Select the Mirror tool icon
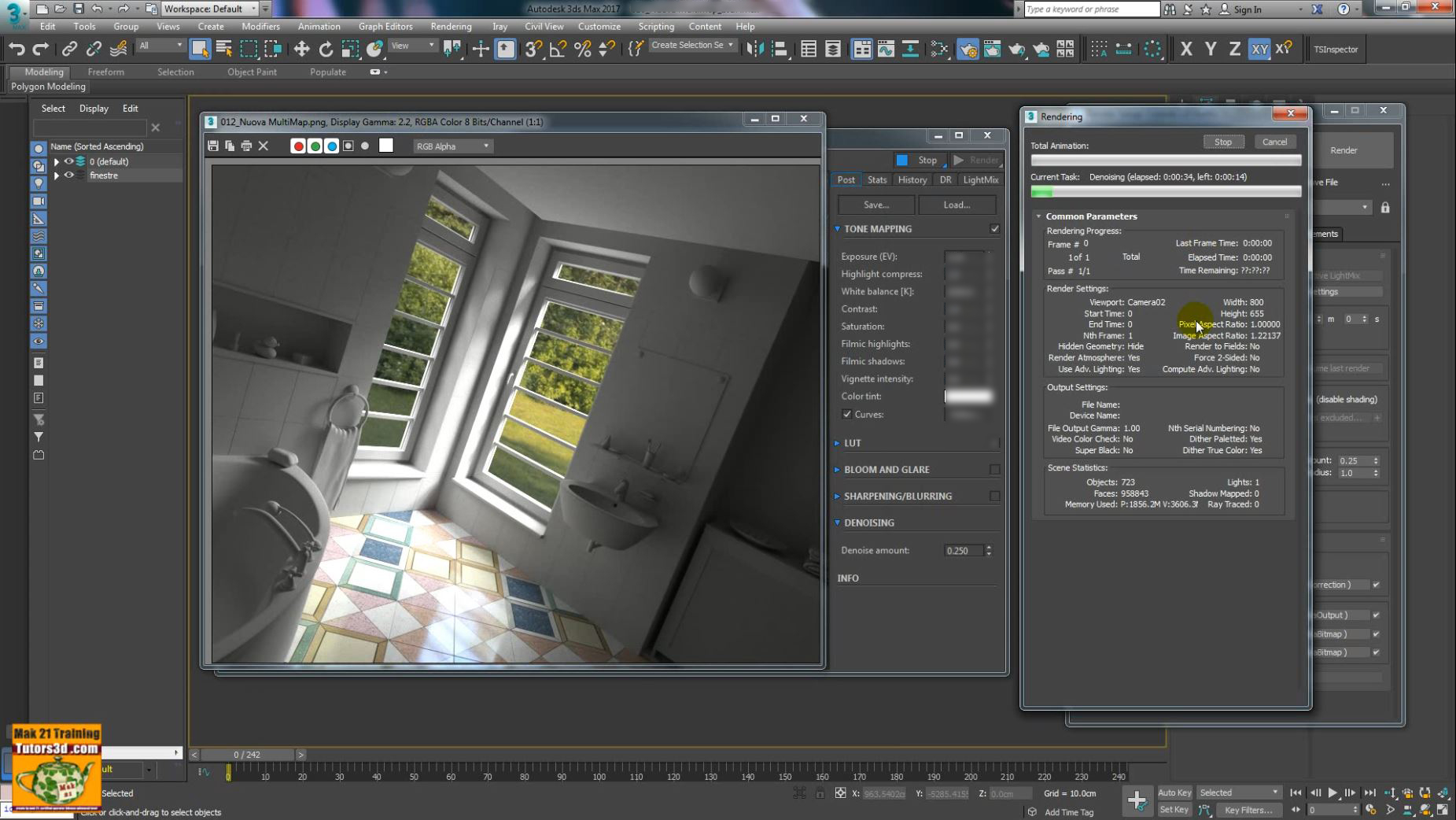Viewport: 1456px width, 820px height. (754, 49)
